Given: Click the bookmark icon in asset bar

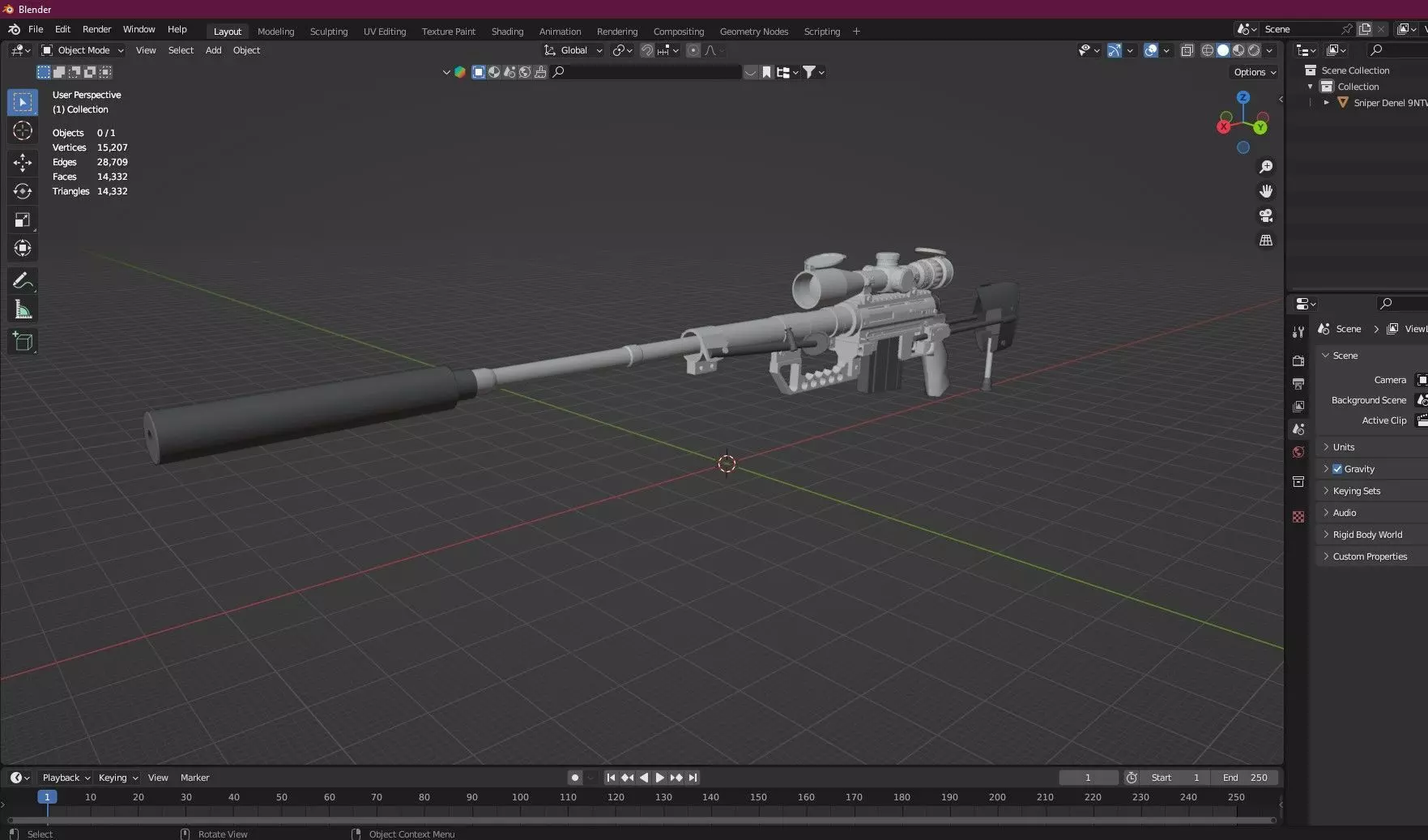Looking at the screenshot, I should 766,72.
